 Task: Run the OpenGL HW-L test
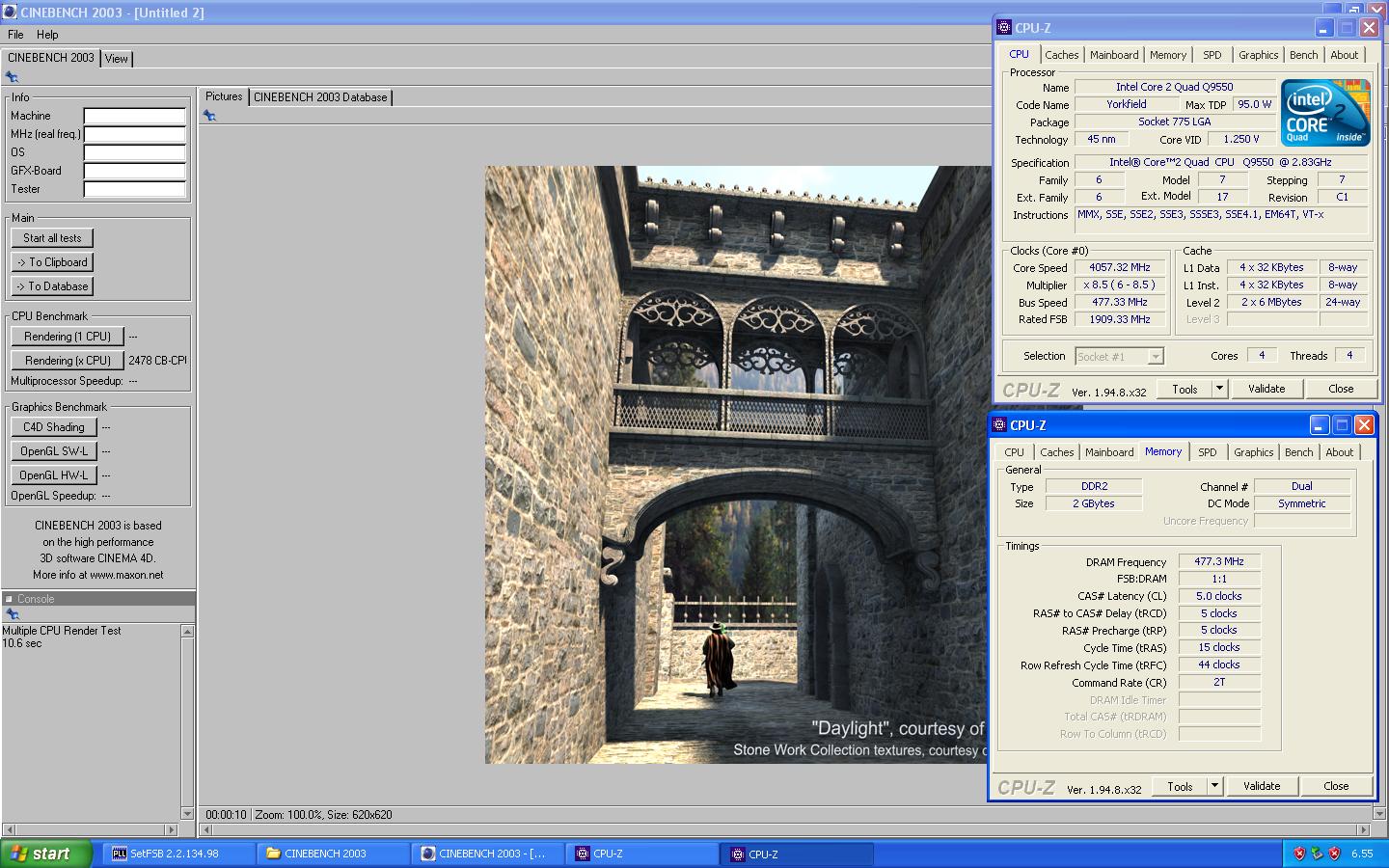54,475
